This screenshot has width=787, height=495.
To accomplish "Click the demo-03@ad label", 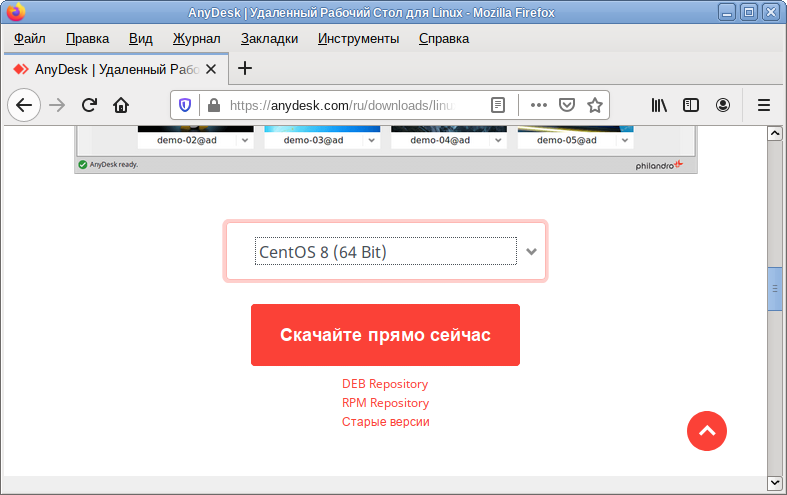I will point(313,141).
